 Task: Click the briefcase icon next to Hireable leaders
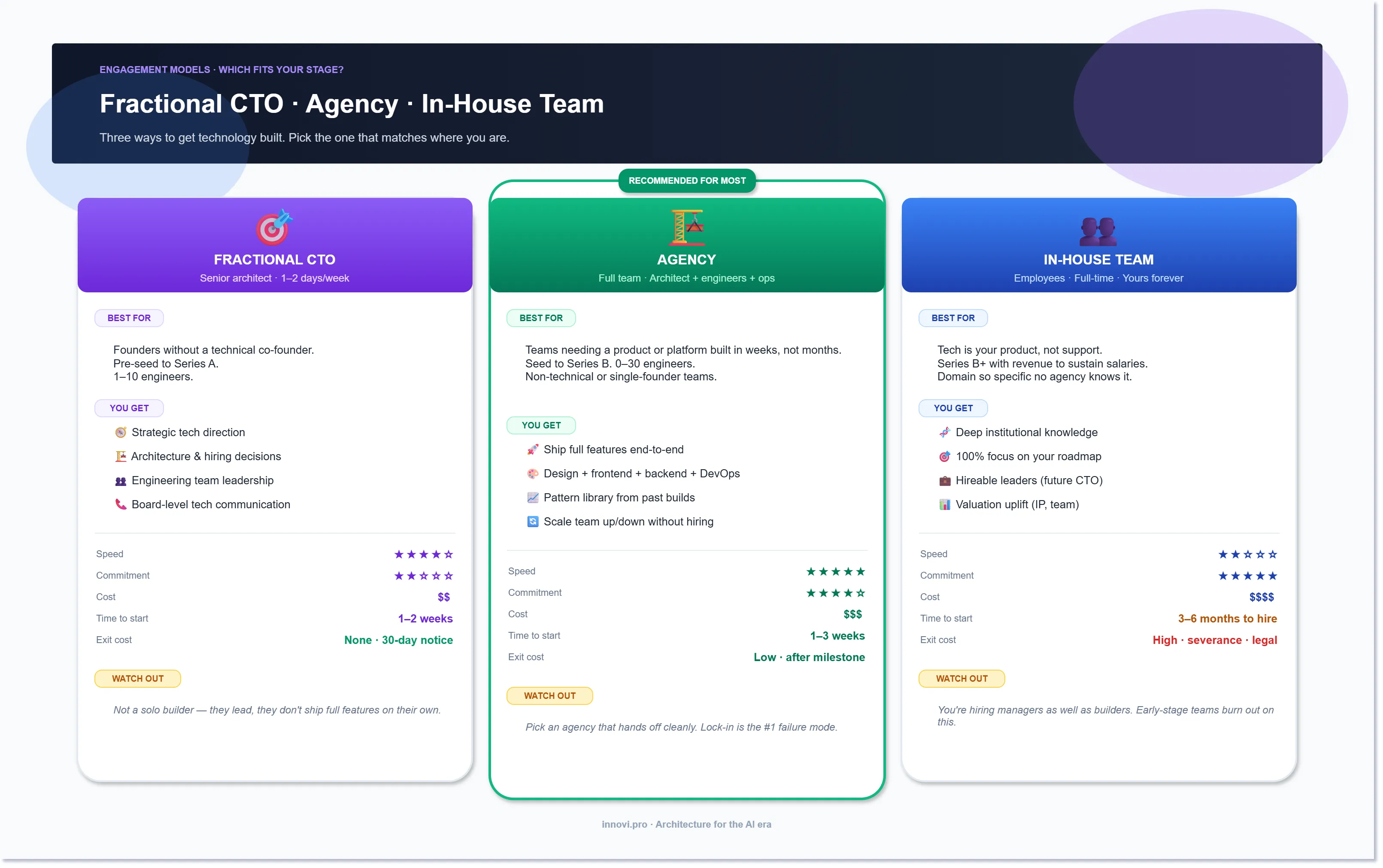(x=945, y=480)
